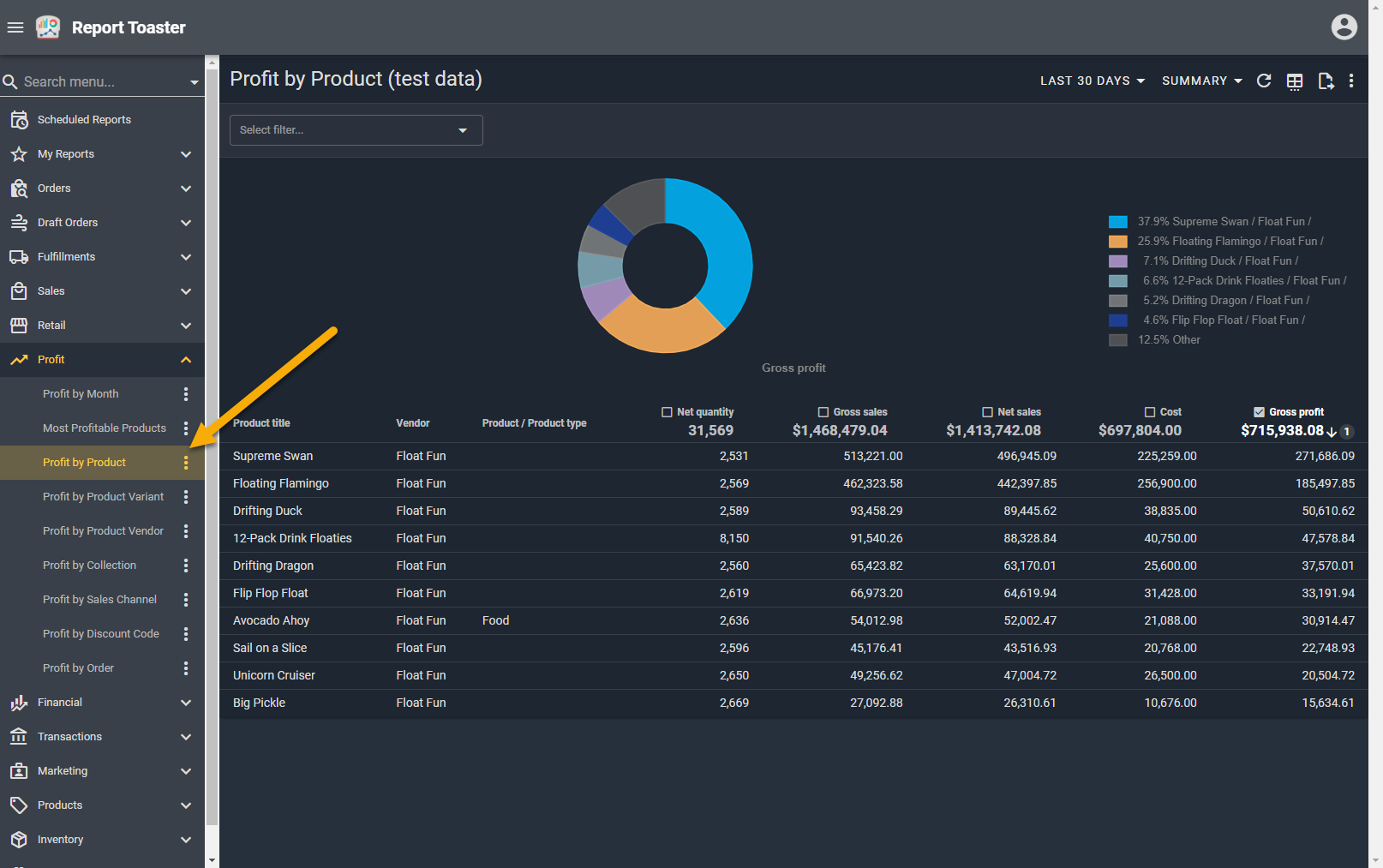This screenshot has width=1383, height=868.
Task: Open the Last 30 Days dropdown
Action: 1092,81
